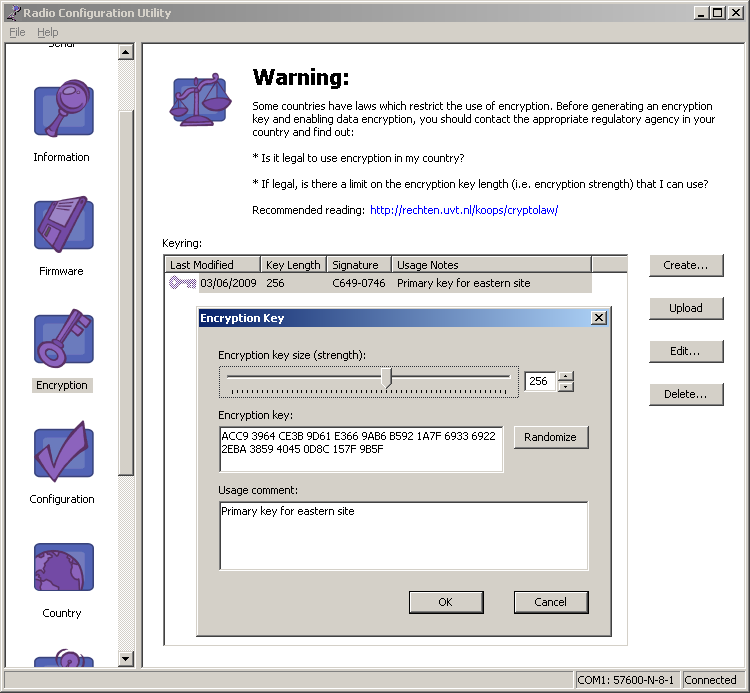Sort by Last Modified column header
The height and width of the screenshot is (693, 750).
212,264
